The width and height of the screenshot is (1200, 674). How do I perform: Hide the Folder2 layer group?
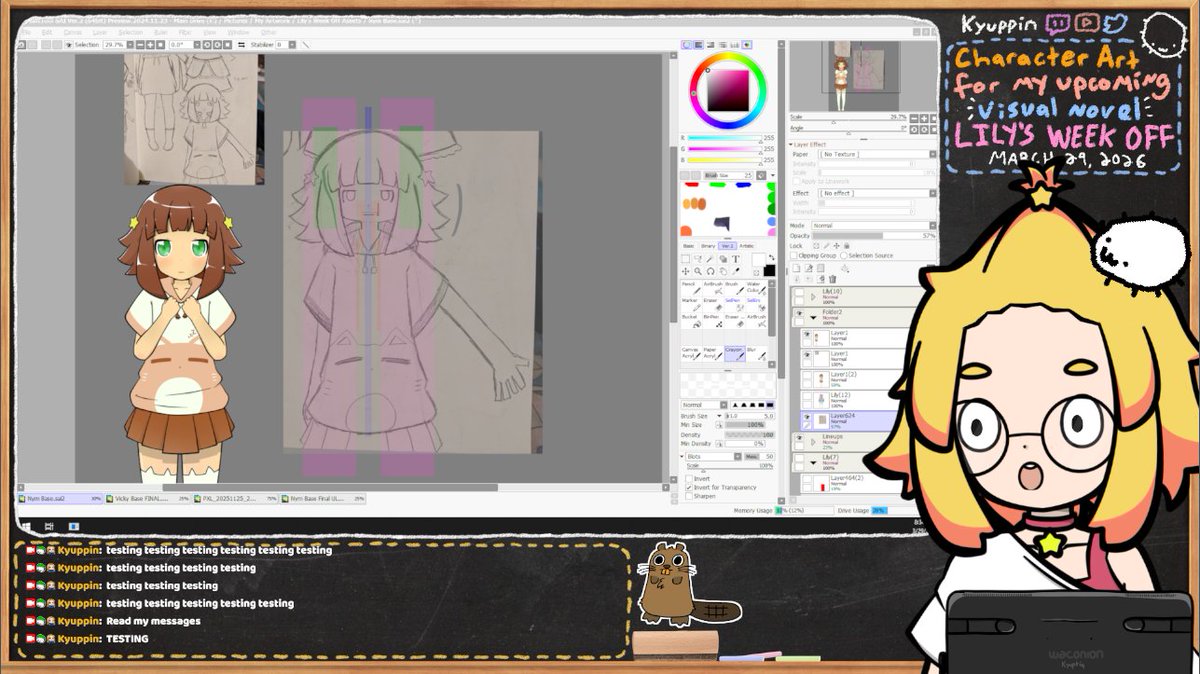coord(799,313)
